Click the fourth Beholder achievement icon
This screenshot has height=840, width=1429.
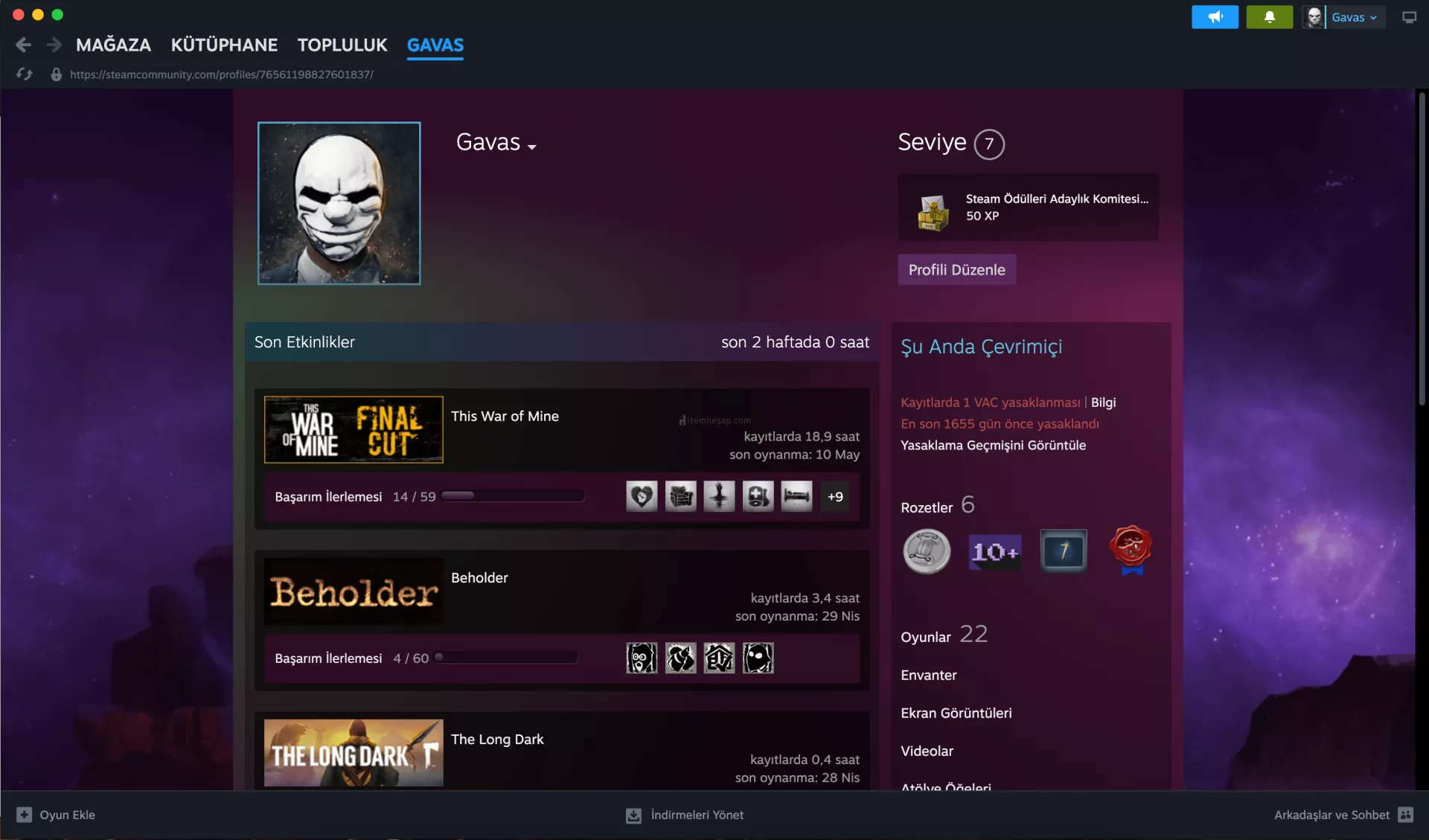click(758, 658)
